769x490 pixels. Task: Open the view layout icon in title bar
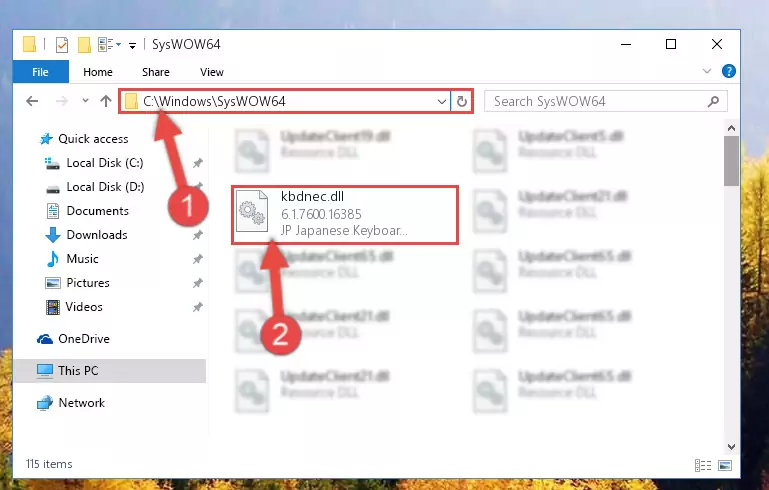[109, 45]
